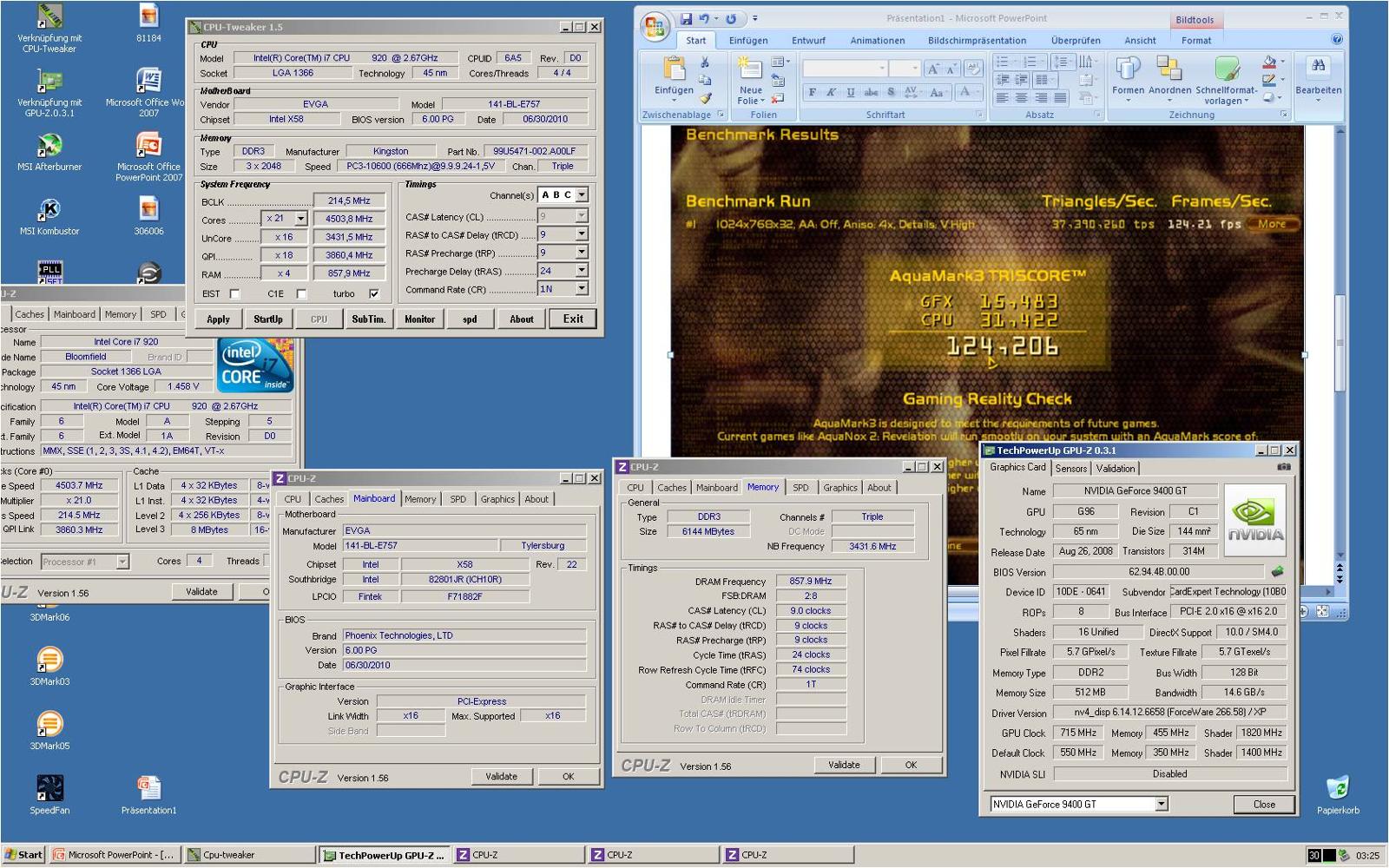Click the bullet list icon in Absatz

pos(1003,62)
